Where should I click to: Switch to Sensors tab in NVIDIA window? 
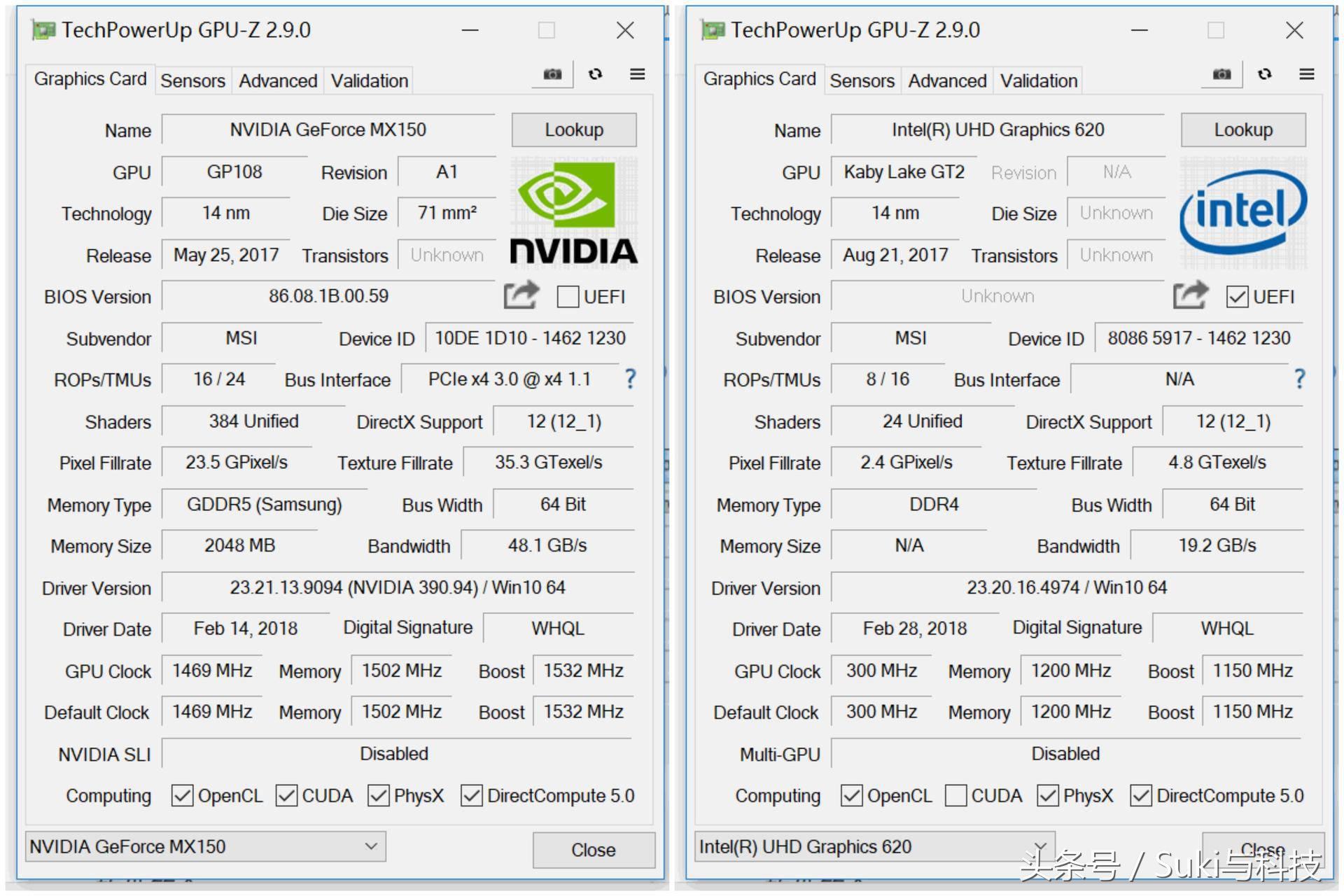192,81
